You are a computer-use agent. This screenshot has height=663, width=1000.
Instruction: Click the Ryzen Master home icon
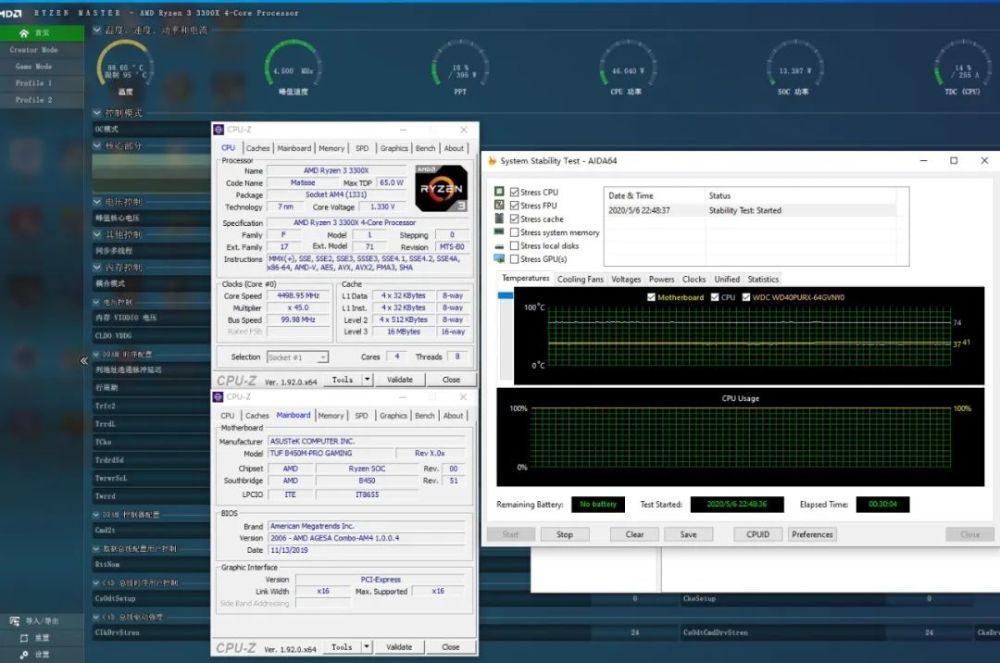24,33
